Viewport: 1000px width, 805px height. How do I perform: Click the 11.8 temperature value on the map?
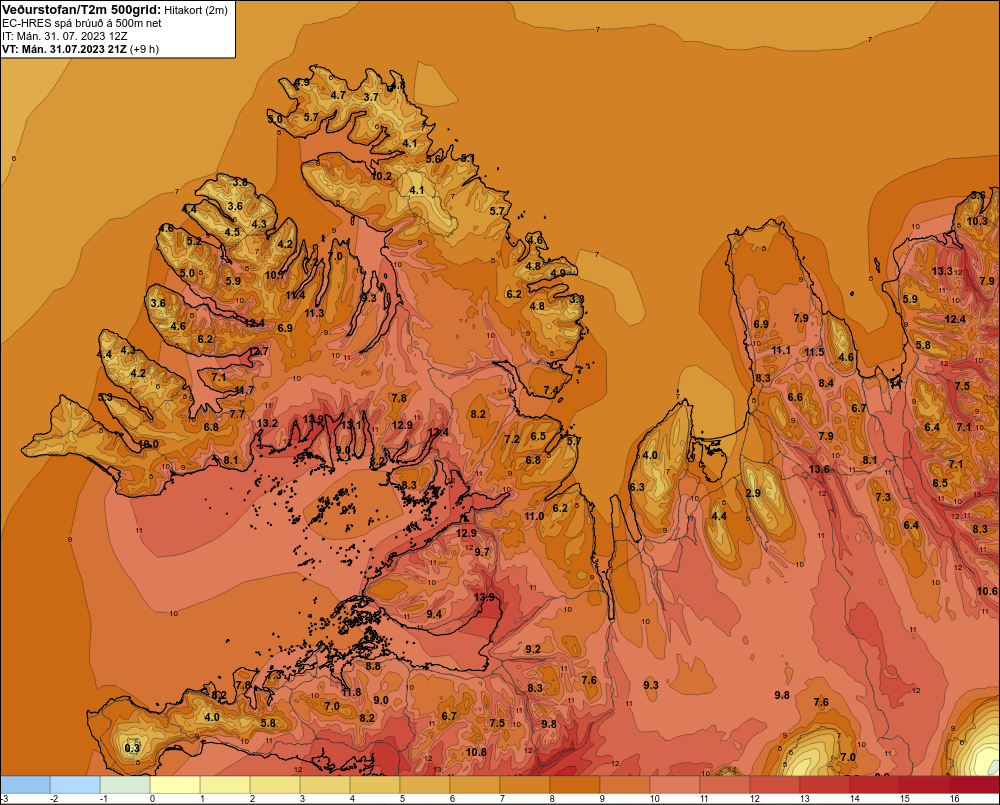tap(351, 692)
